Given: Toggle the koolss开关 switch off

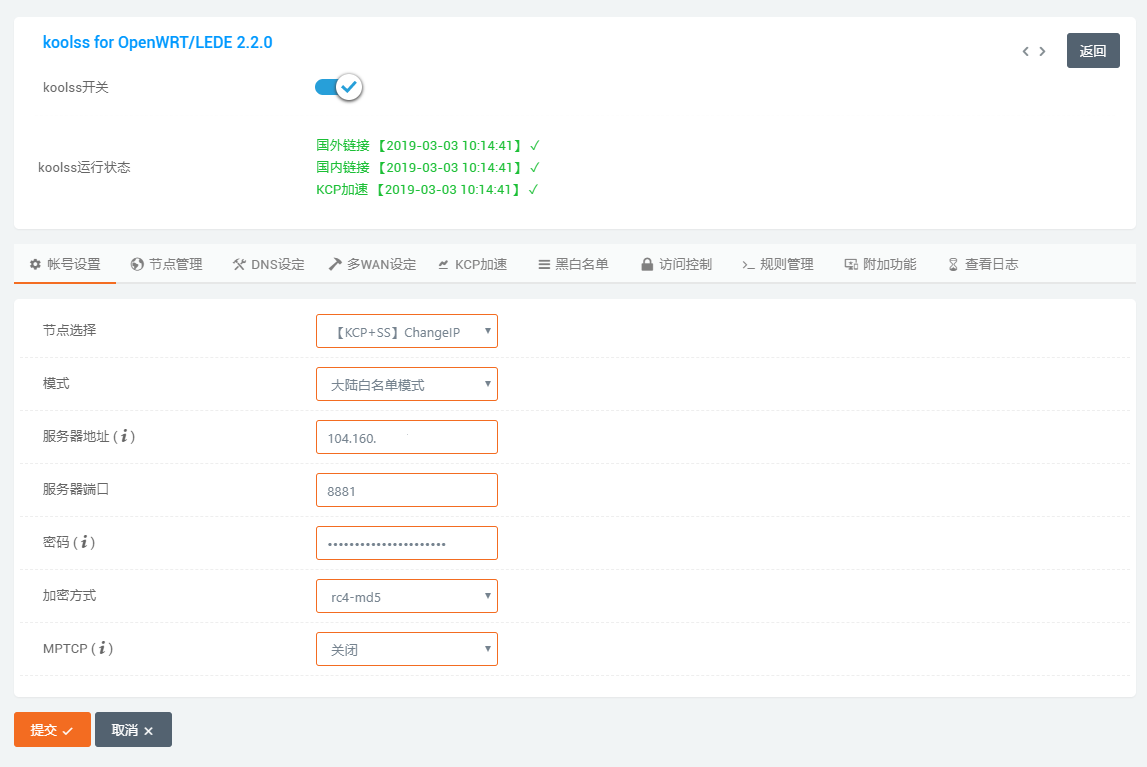Looking at the screenshot, I should tap(339, 87).
